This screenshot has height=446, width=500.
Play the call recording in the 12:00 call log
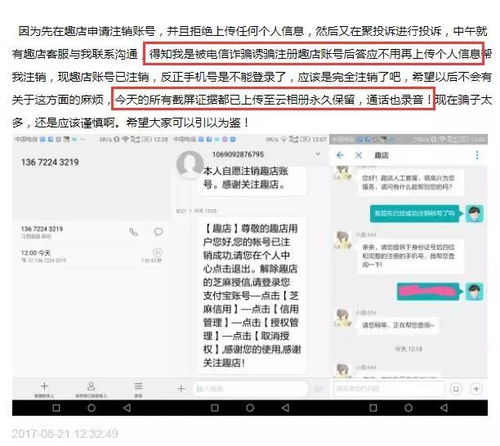pos(157,252)
